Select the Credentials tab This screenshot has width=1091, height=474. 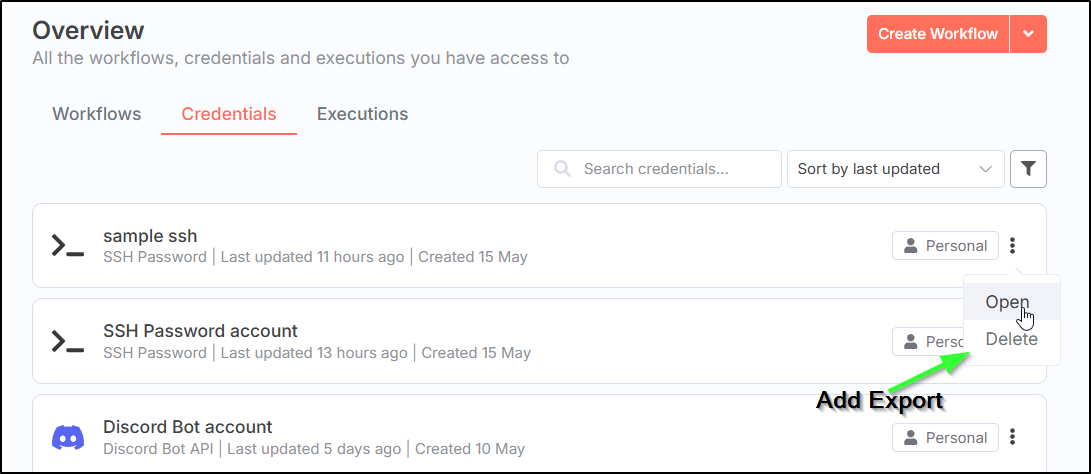click(229, 114)
